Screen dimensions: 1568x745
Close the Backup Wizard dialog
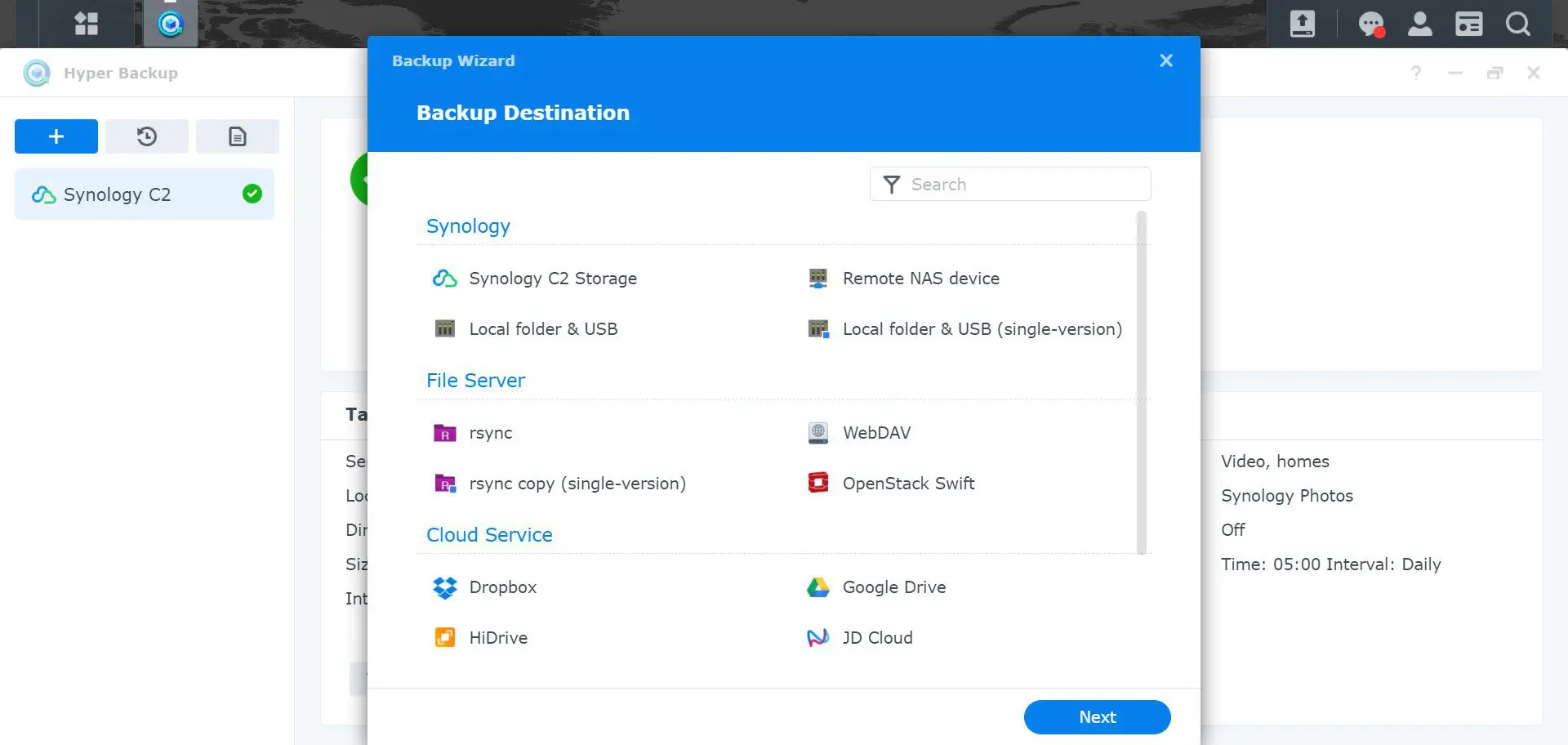tap(1165, 60)
